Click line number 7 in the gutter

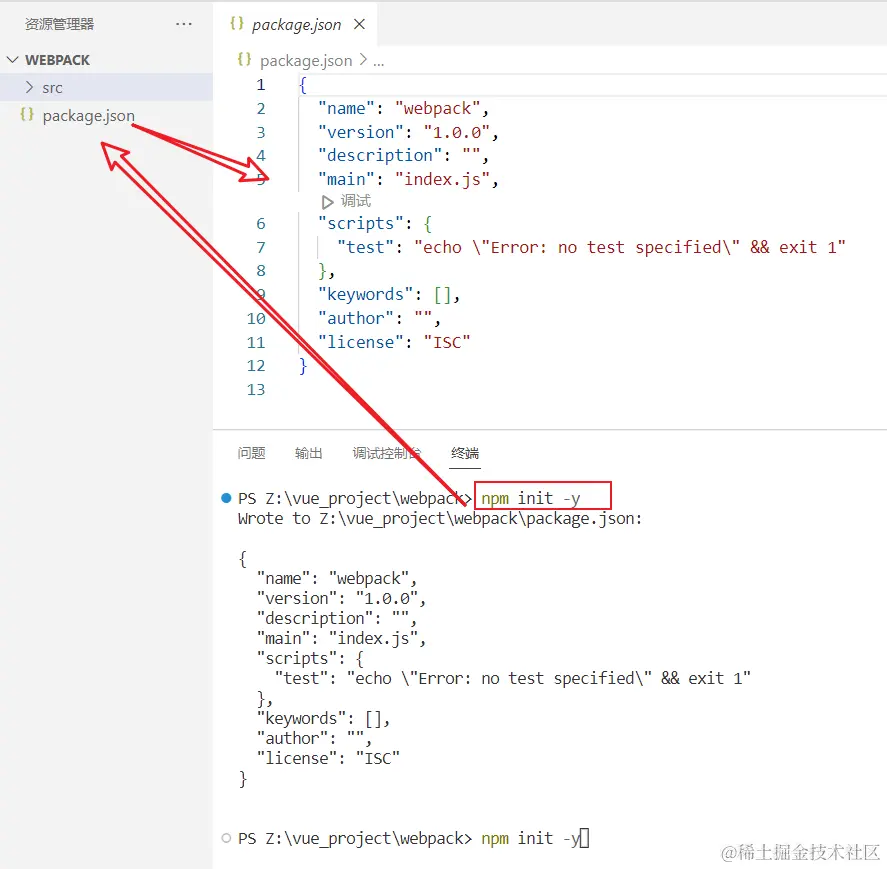coord(260,248)
